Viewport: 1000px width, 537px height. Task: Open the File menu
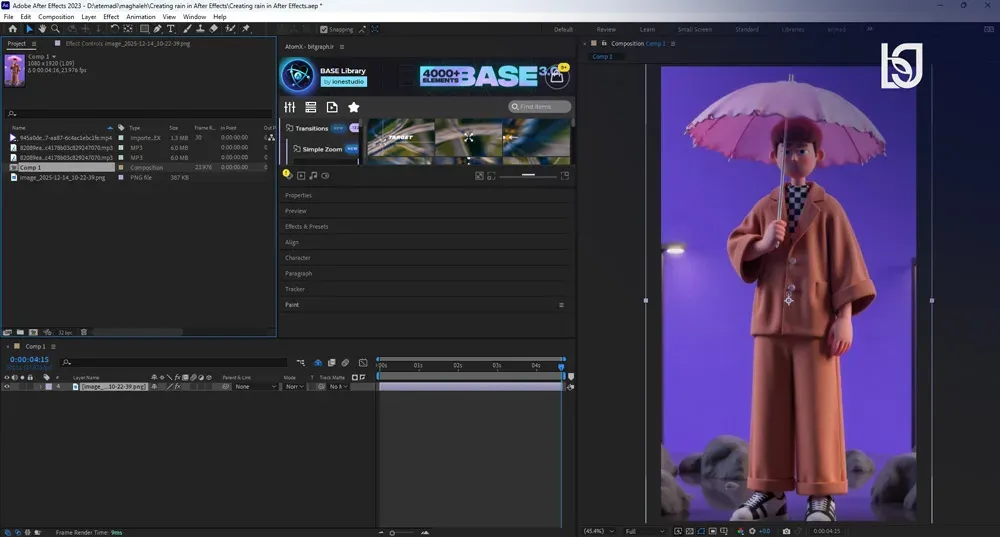point(8,17)
